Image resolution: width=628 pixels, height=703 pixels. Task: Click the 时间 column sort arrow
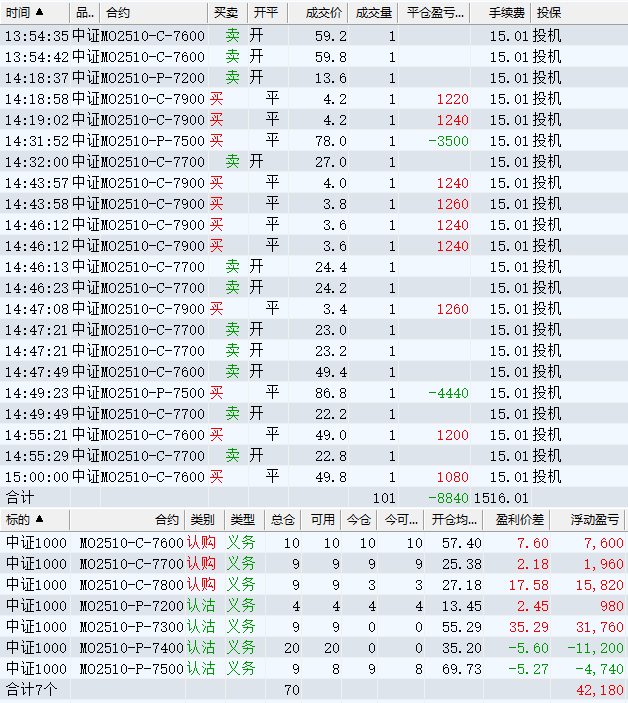pos(40,13)
